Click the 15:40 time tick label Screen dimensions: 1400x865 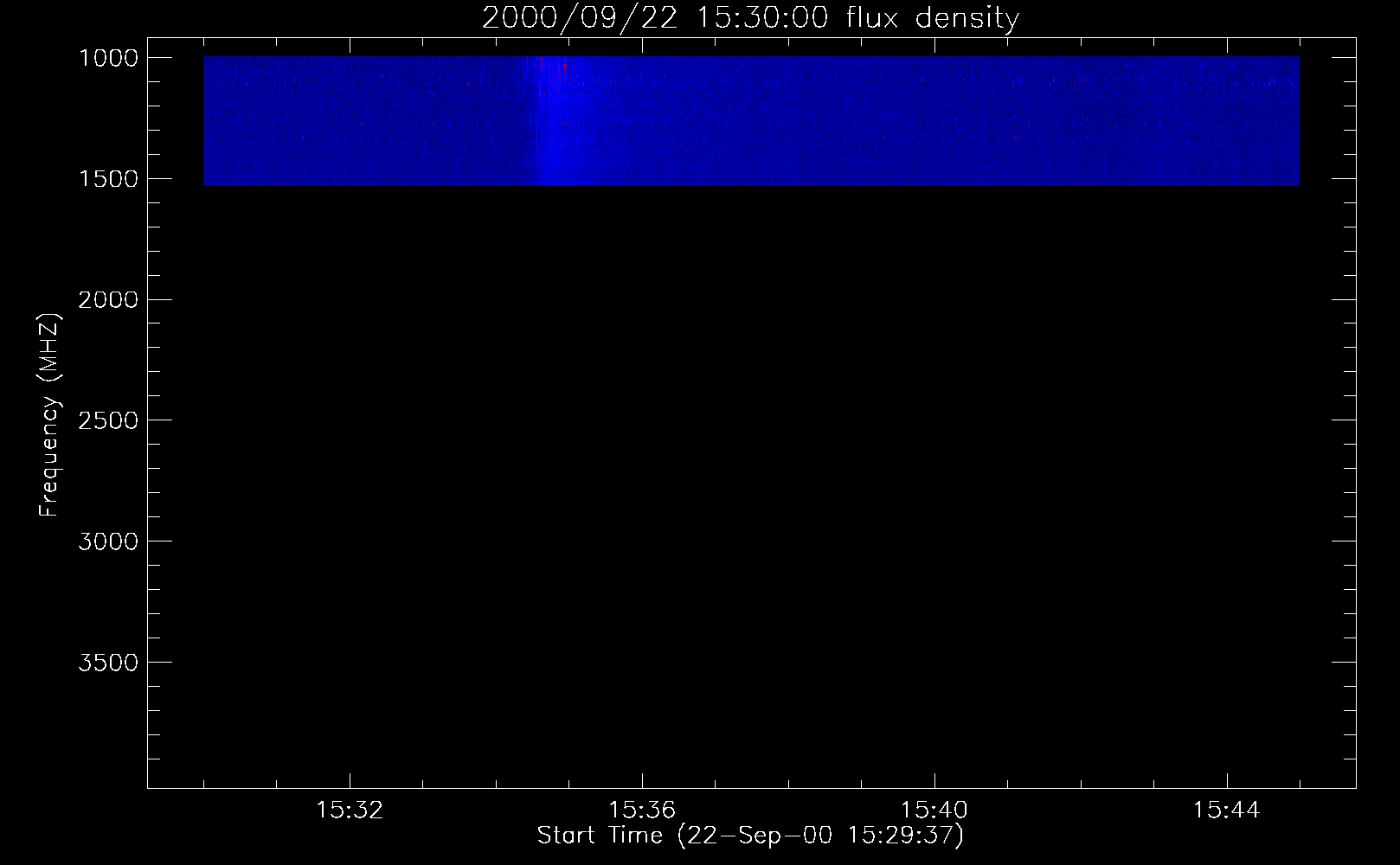(x=934, y=811)
